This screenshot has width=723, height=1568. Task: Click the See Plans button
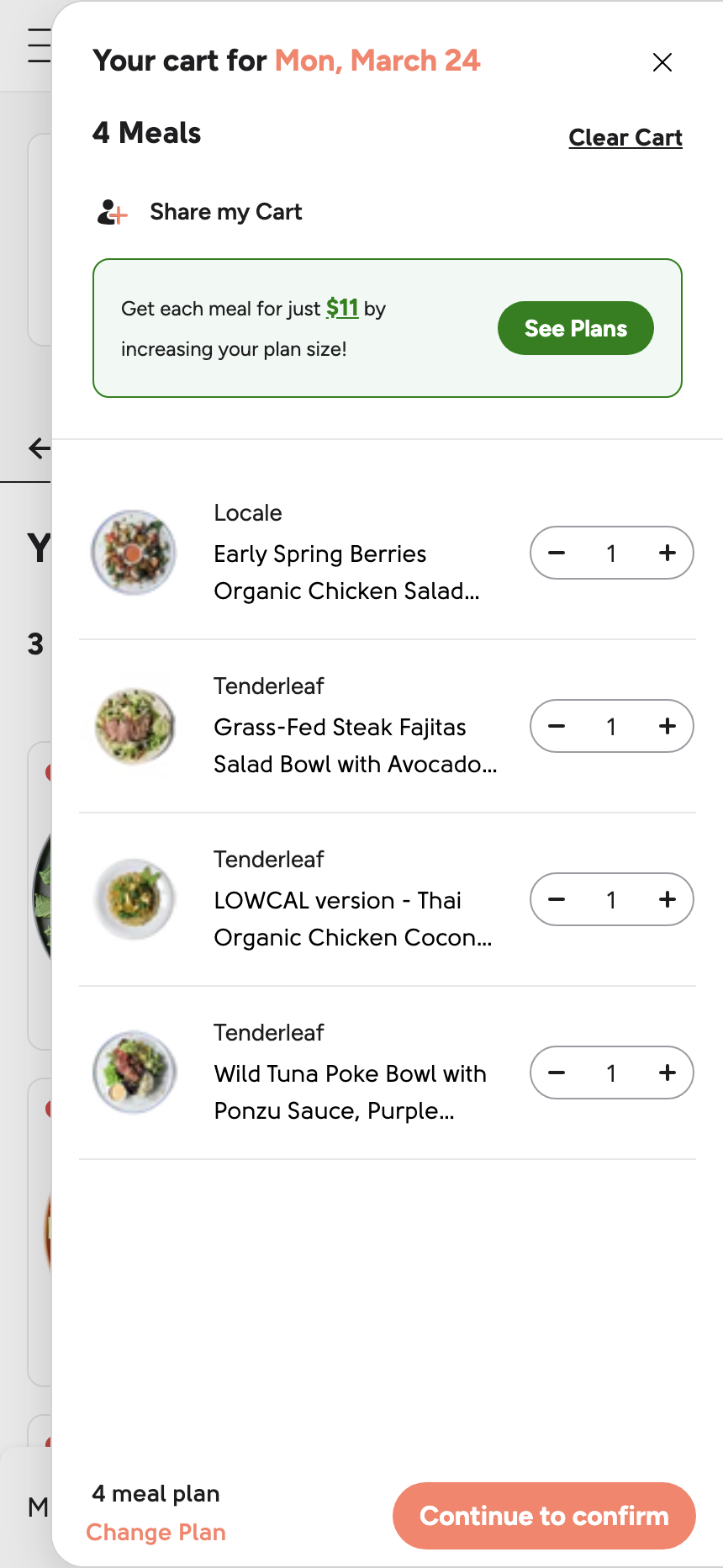coord(576,328)
